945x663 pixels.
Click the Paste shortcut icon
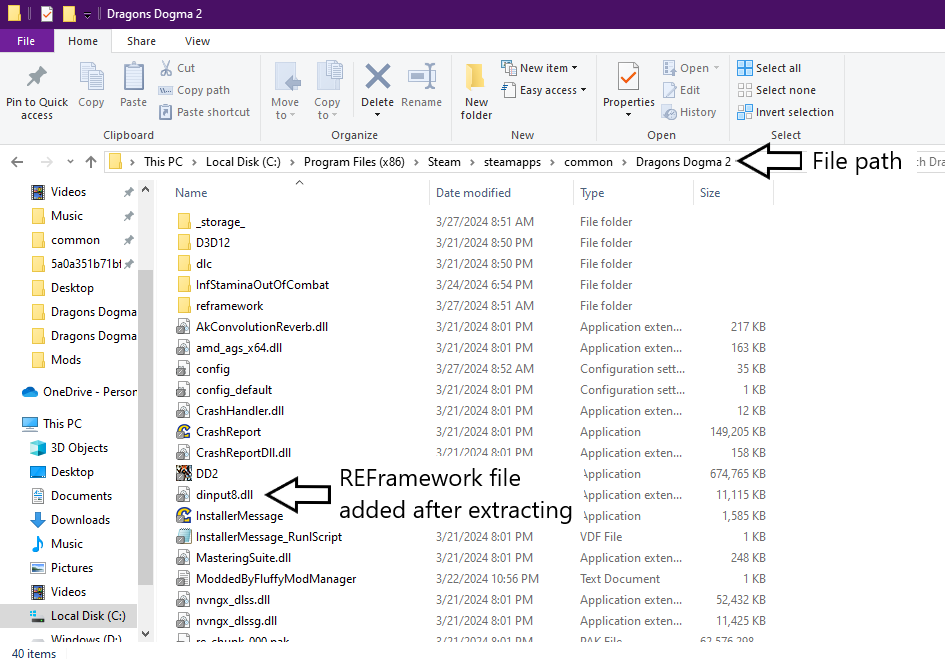click(166, 112)
